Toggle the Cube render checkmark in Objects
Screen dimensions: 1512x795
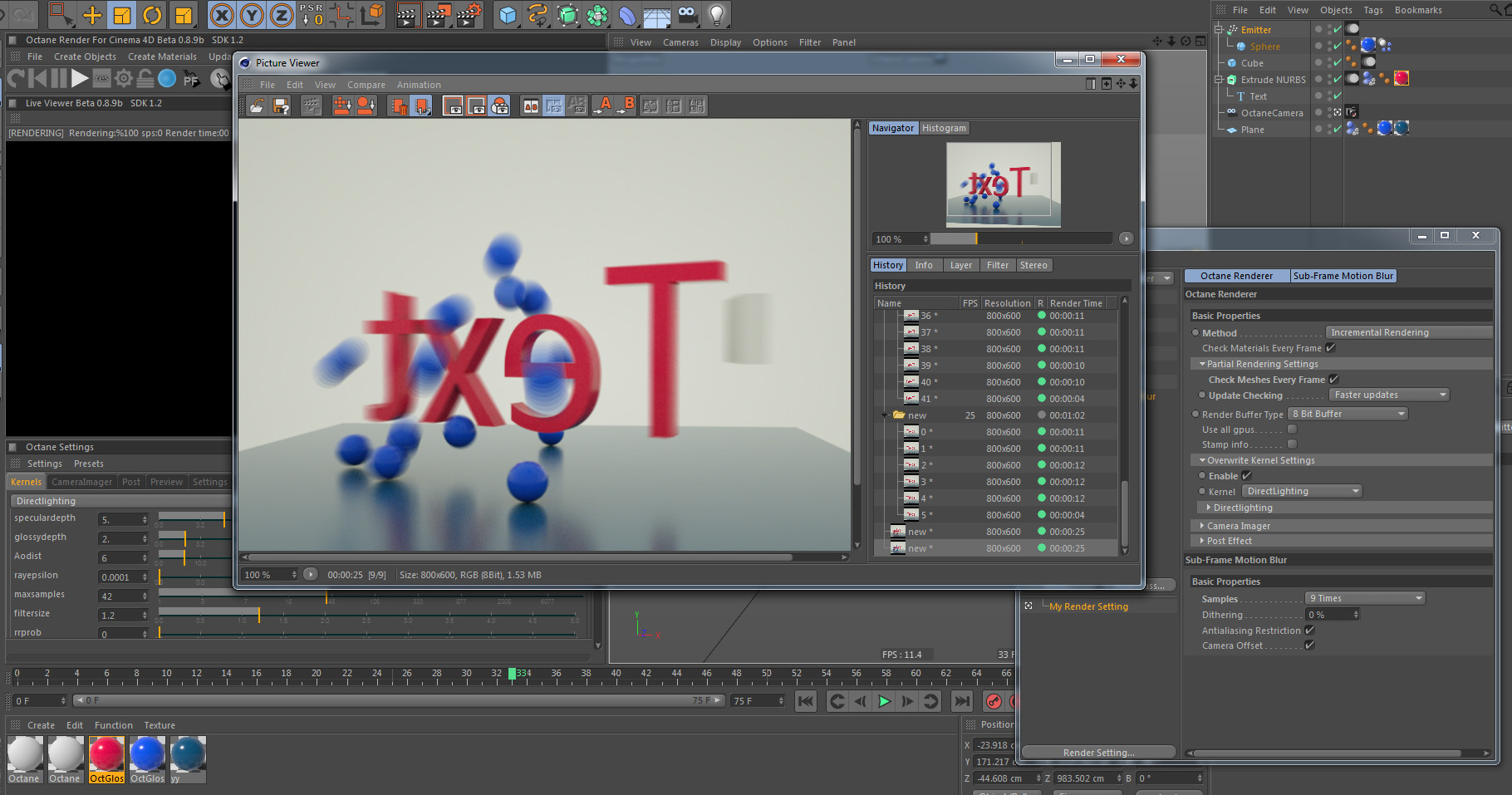pos(1337,63)
